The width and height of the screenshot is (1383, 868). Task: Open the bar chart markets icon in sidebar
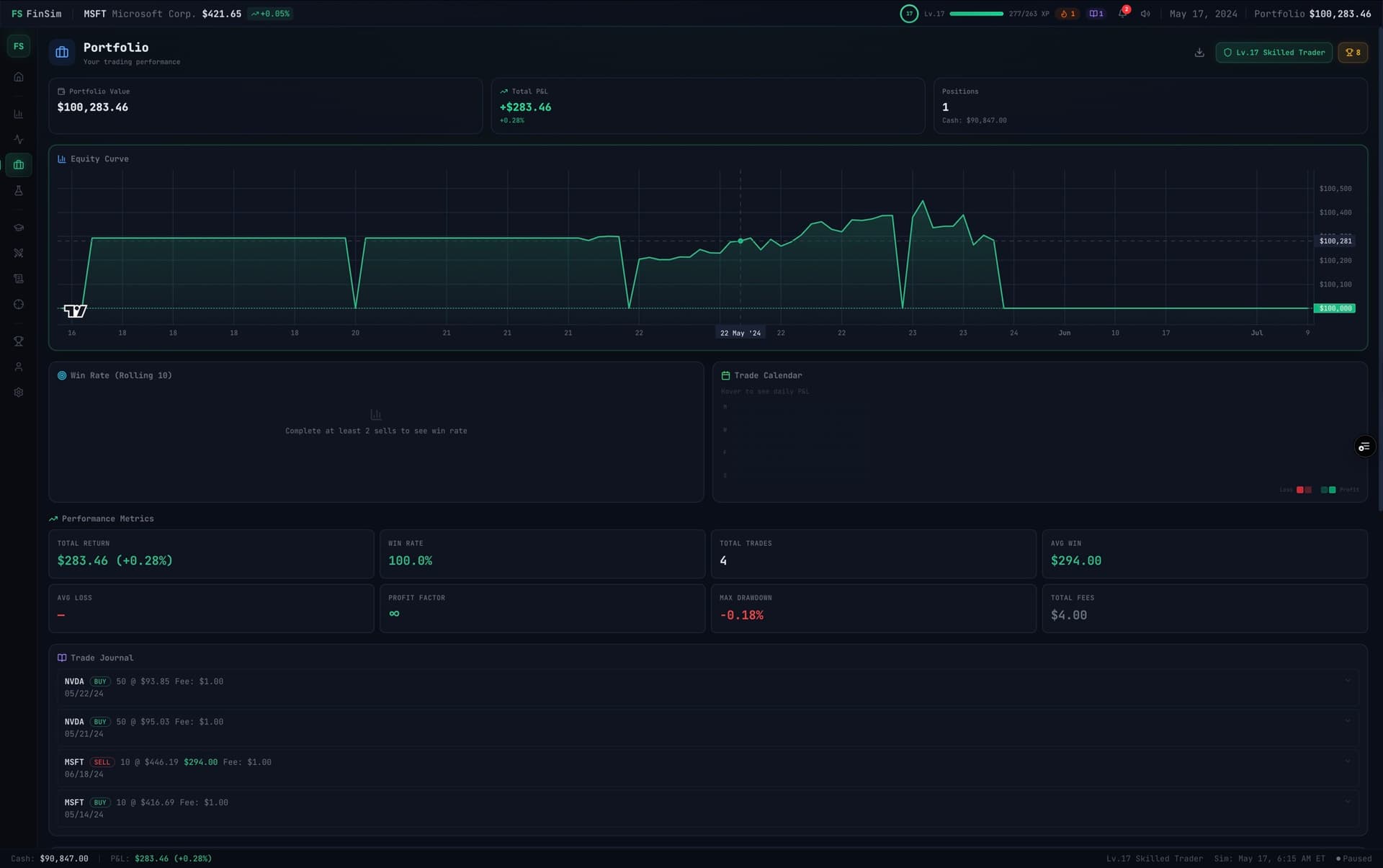[19, 115]
